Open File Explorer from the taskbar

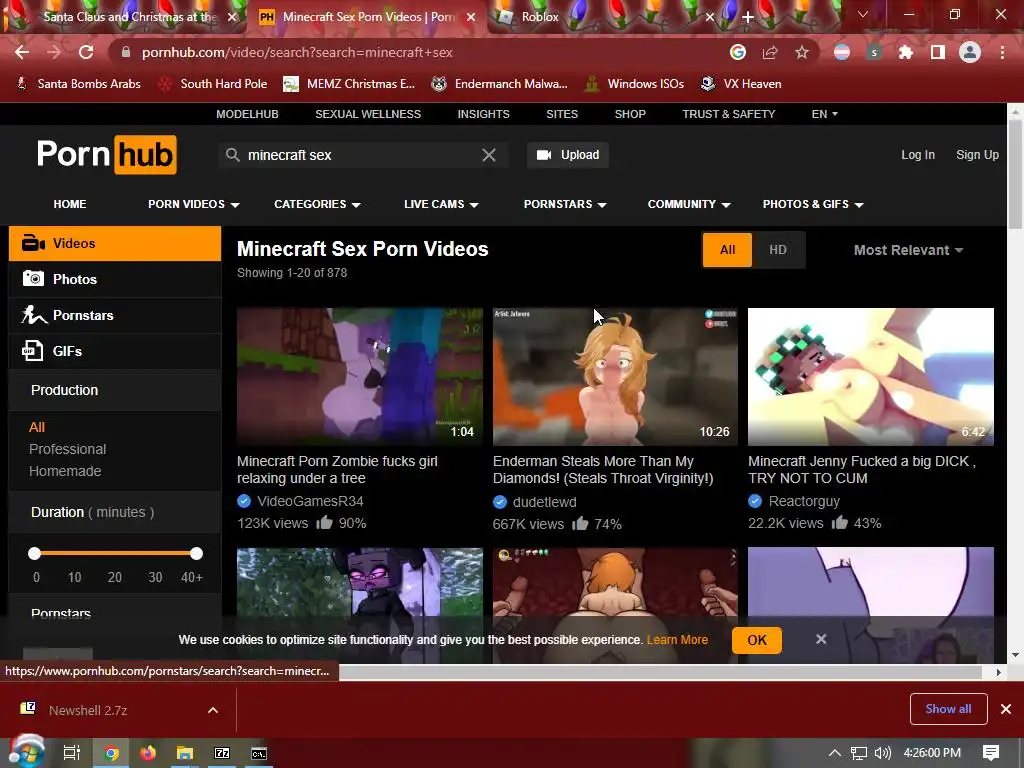pos(185,753)
